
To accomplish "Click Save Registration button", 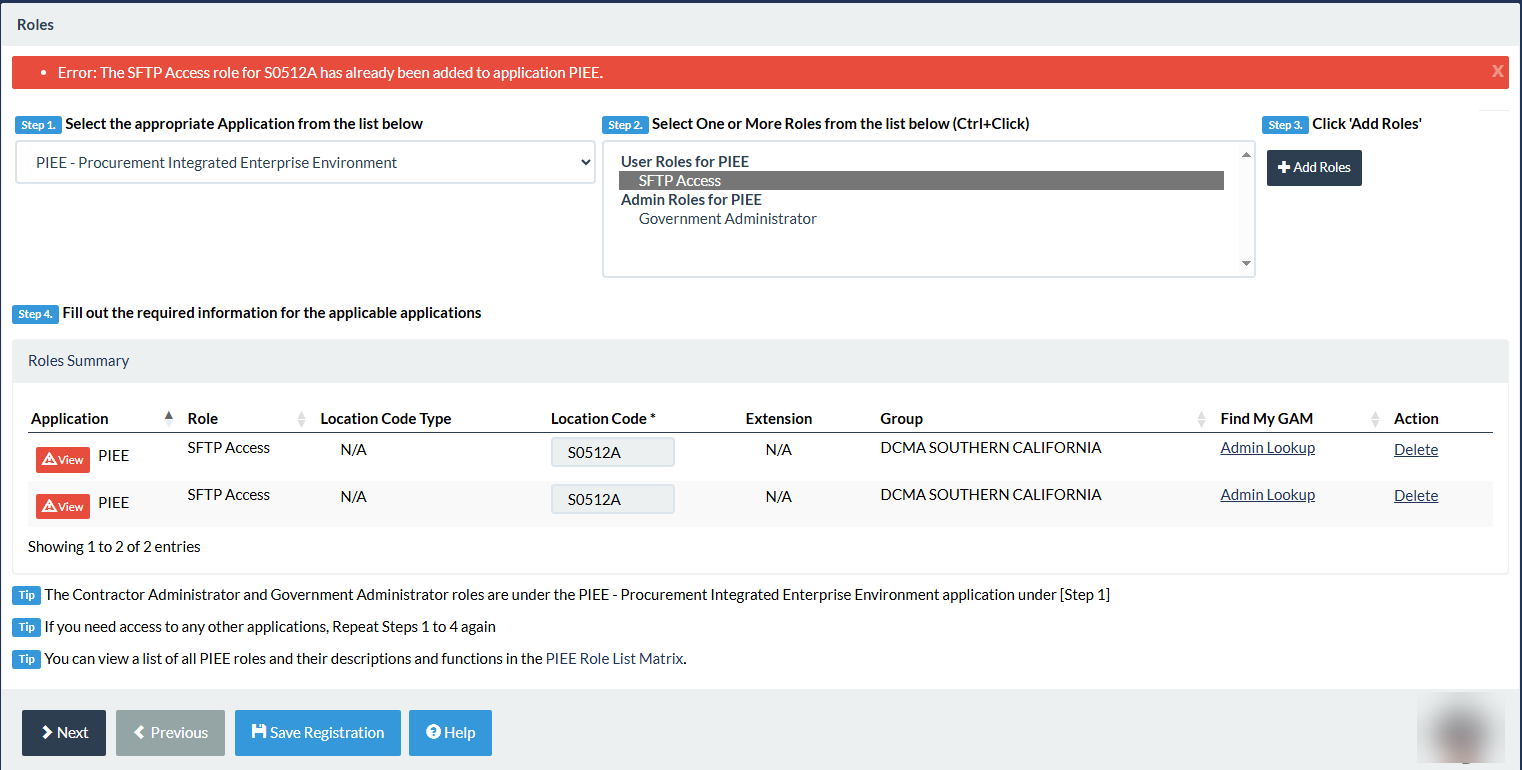I will click(318, 733).
